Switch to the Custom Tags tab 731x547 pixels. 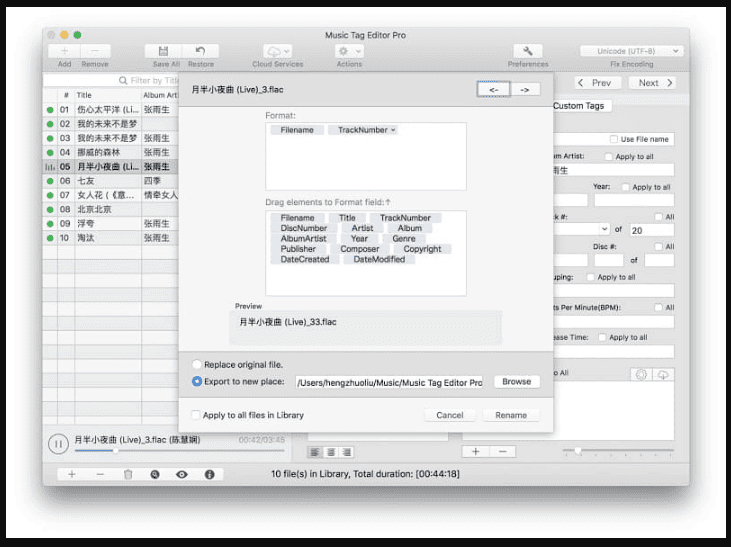coord(579,106)
